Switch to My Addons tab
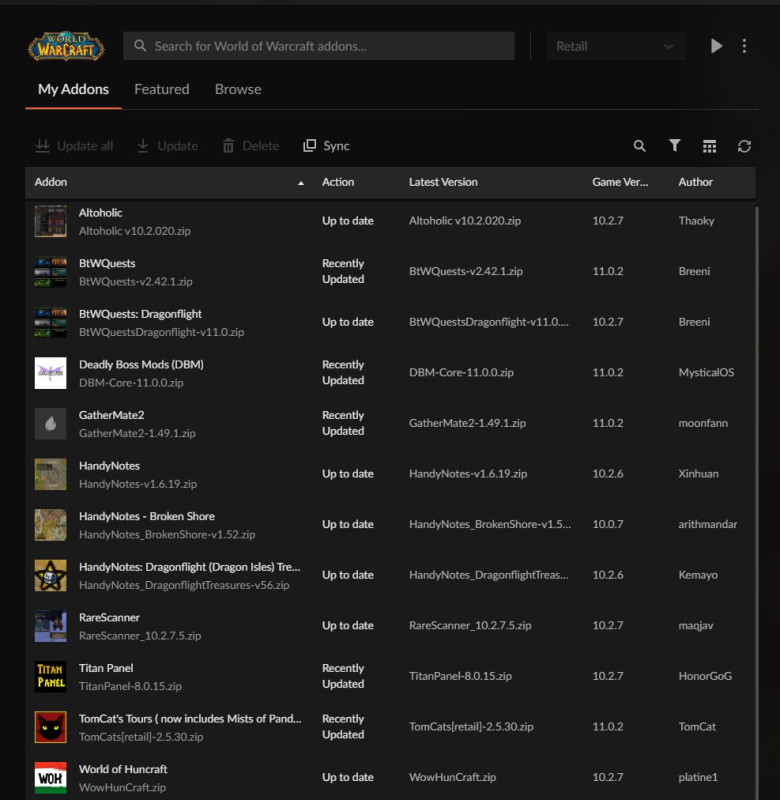The height and width of the screenshot is (800, 780). click(73, 89)
